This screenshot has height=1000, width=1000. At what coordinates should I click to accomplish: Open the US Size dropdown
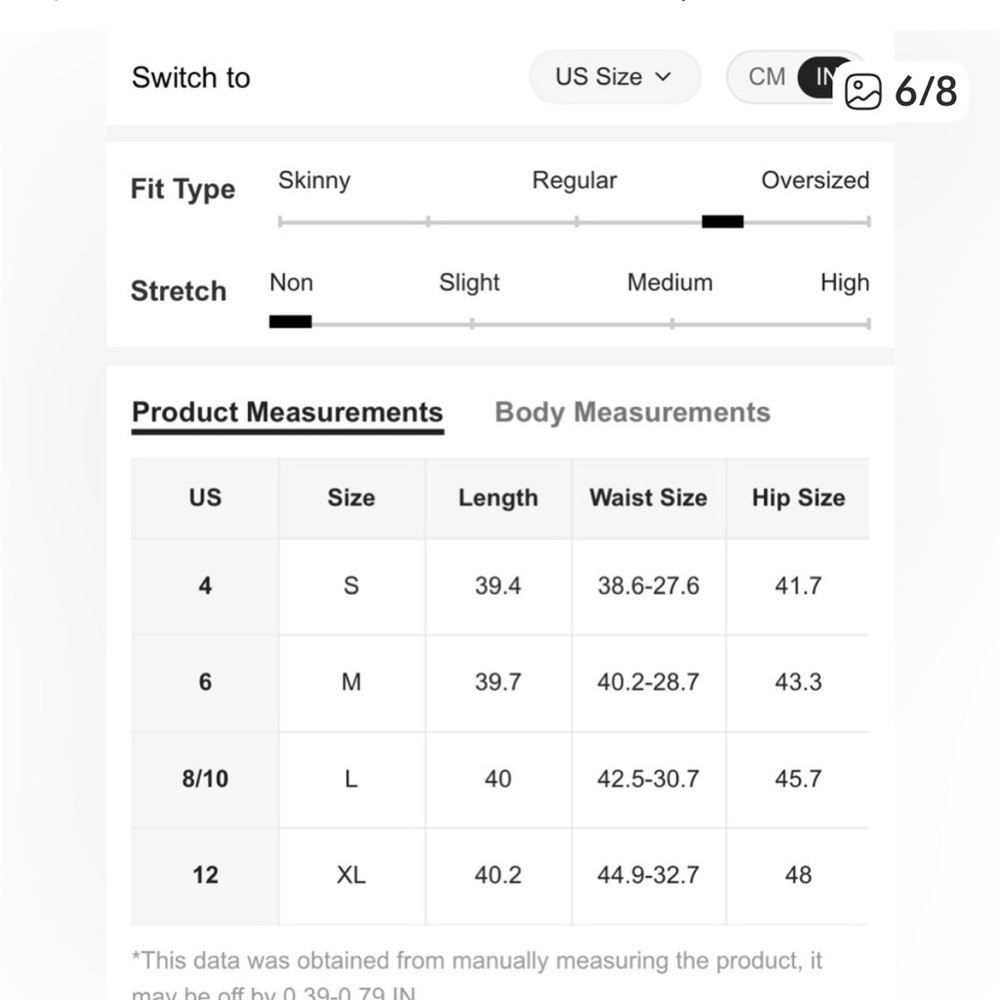(615, 77)
